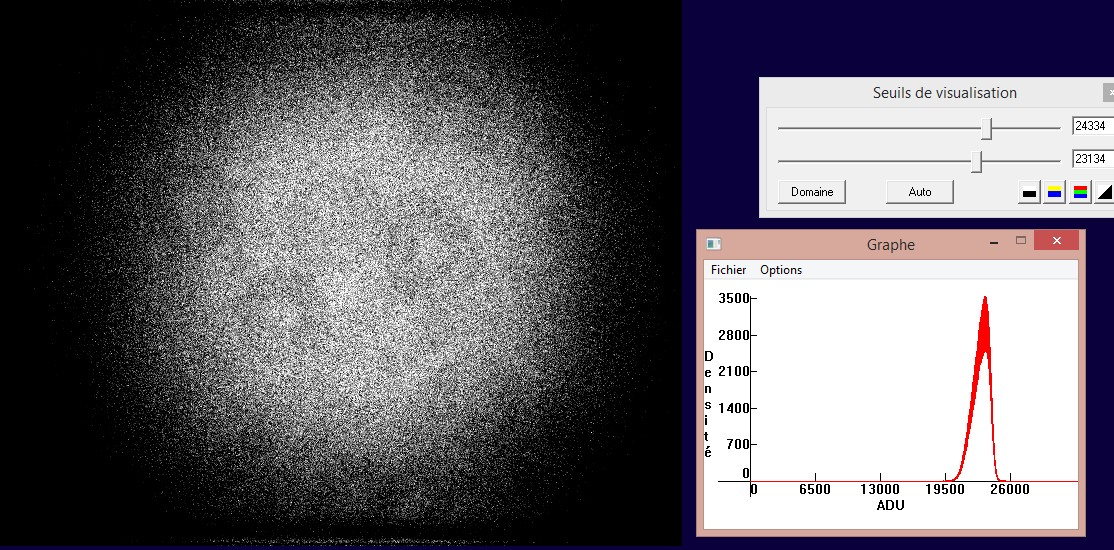Viewport: 1114px width, 550px height.
Task: Open the Options menu in Graphe
Action: 781,270
